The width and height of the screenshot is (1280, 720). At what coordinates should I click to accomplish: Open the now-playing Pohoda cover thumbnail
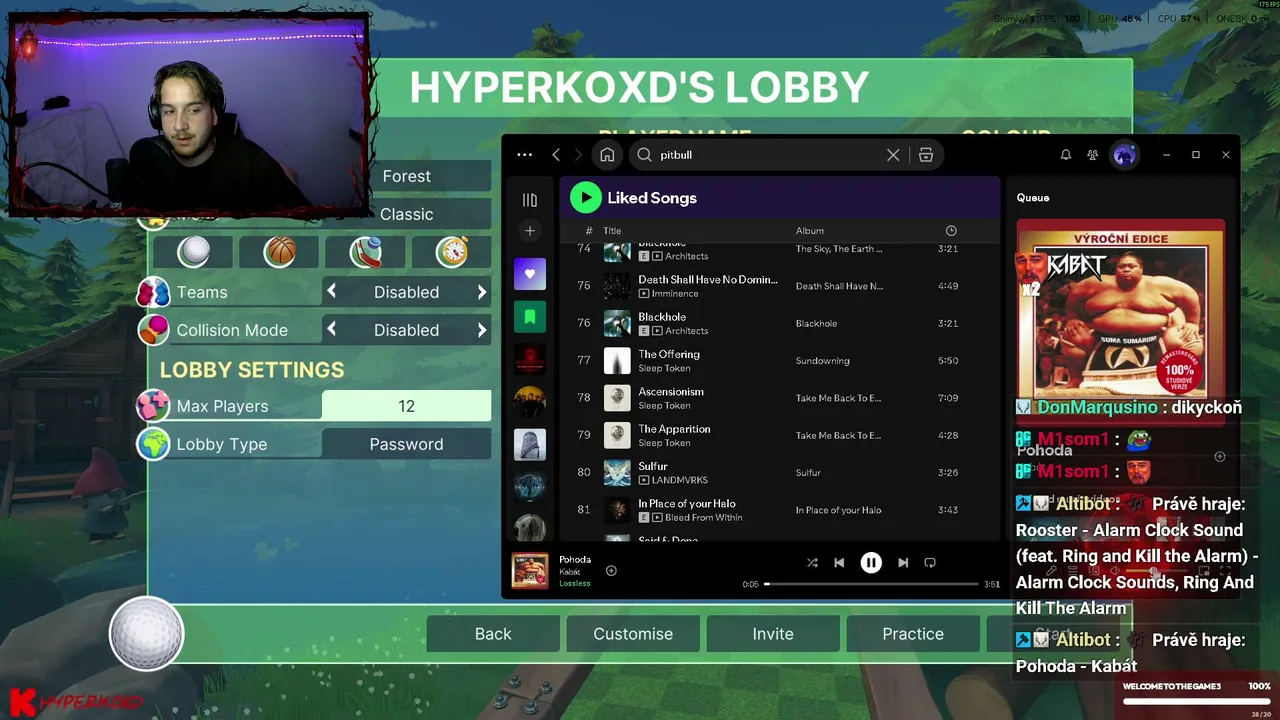coord(530,571)
